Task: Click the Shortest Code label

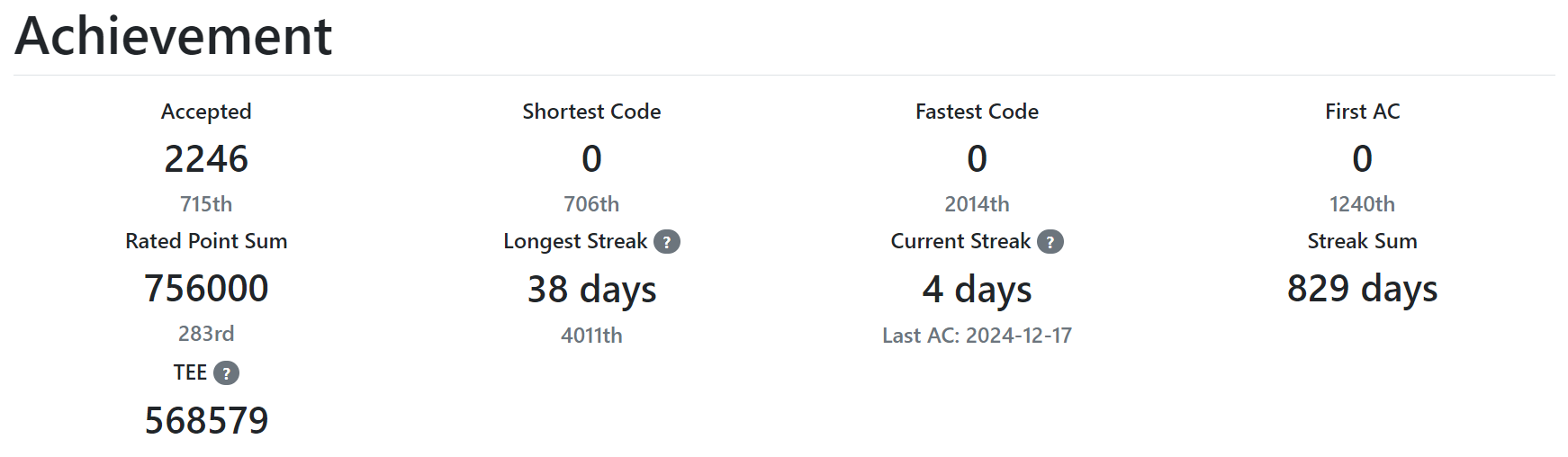Action: pos(591,112)
